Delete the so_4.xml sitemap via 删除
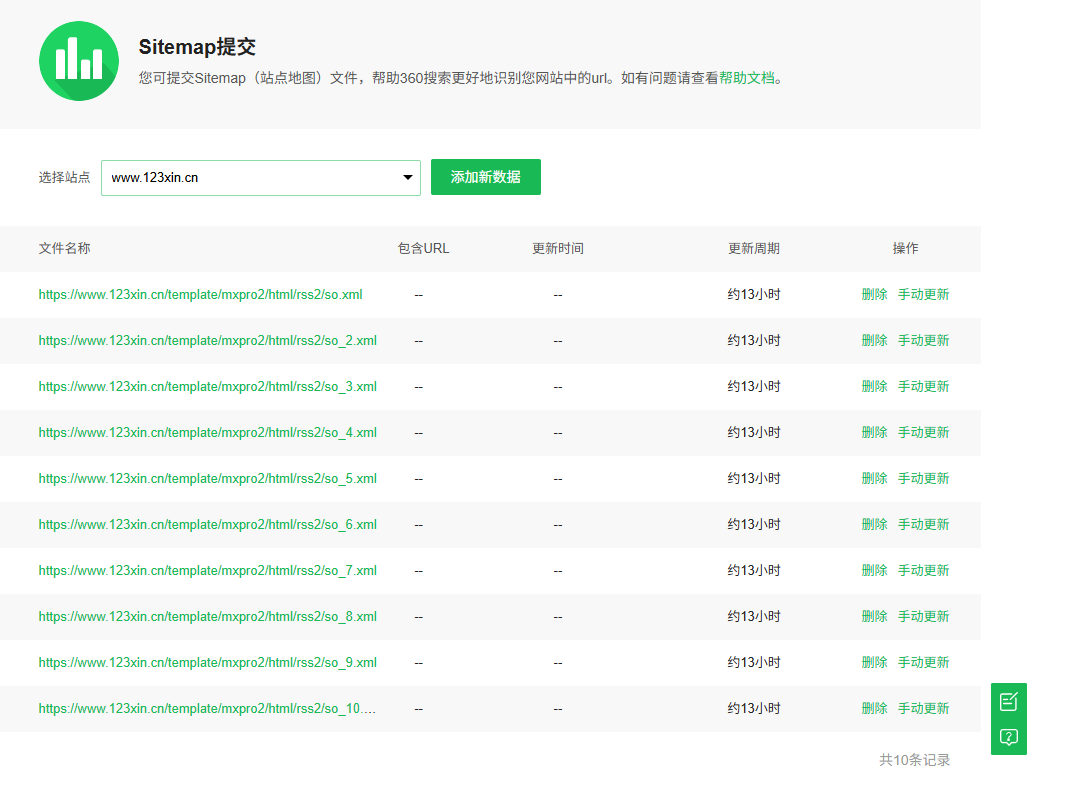The width and height of the screenshot is (1081, 798). pos(874,433)
